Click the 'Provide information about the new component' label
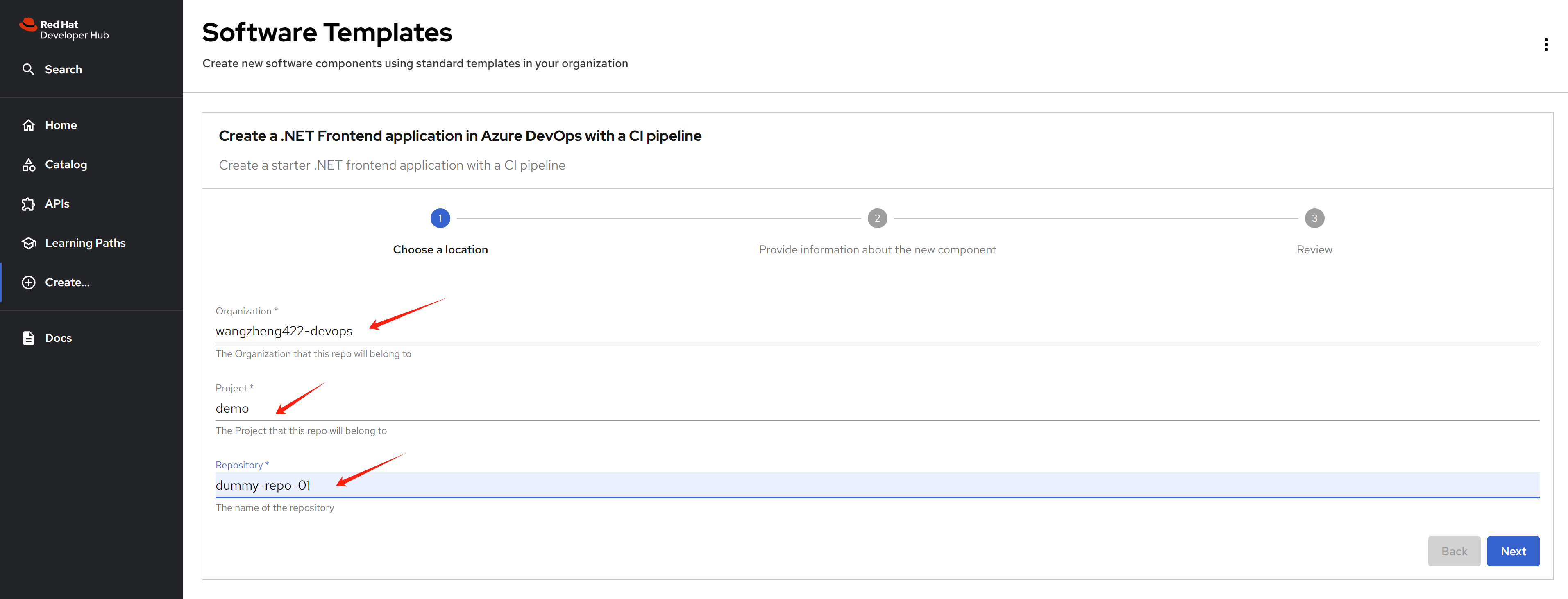Viewport: 1568px width, 599px height. 877,250
